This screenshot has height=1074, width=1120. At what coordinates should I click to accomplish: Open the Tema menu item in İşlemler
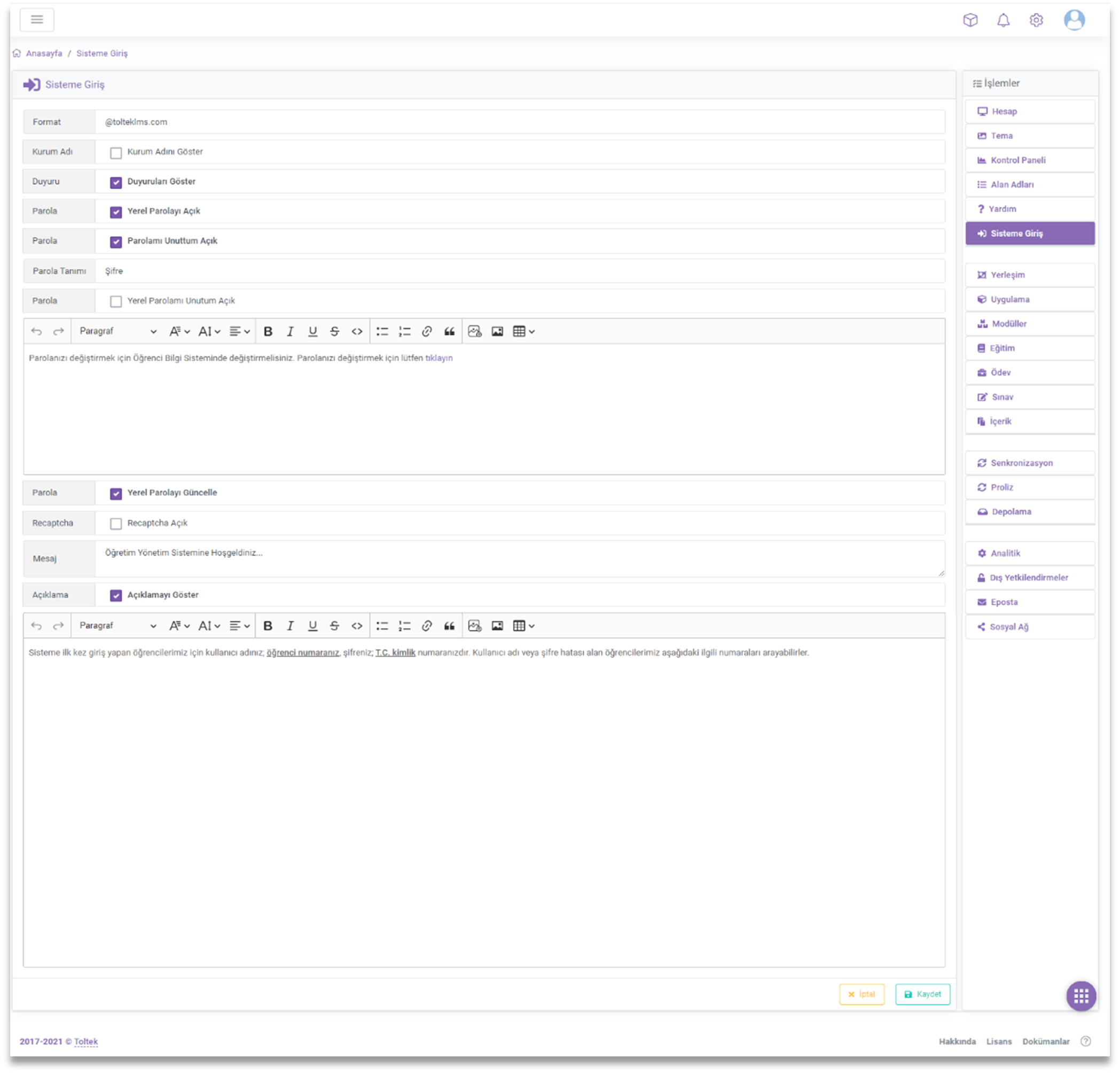pos(1030,136)
